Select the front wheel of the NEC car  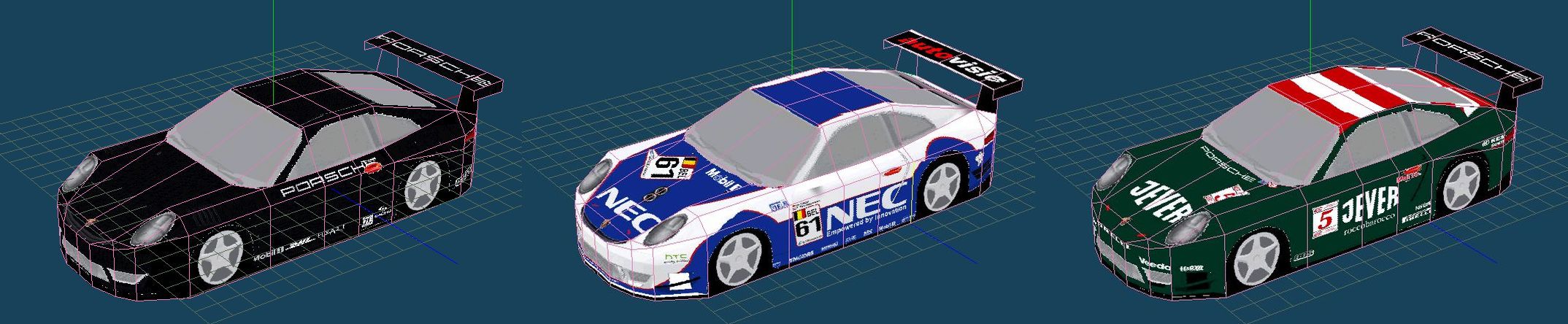[x=738, y=262]
